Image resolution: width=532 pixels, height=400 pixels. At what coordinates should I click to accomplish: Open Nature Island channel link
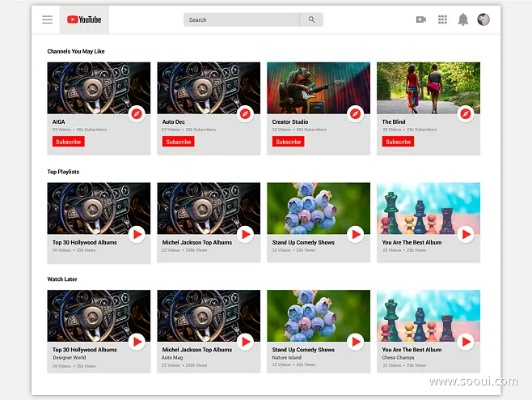pyautogui.click(x=286, y=358)
